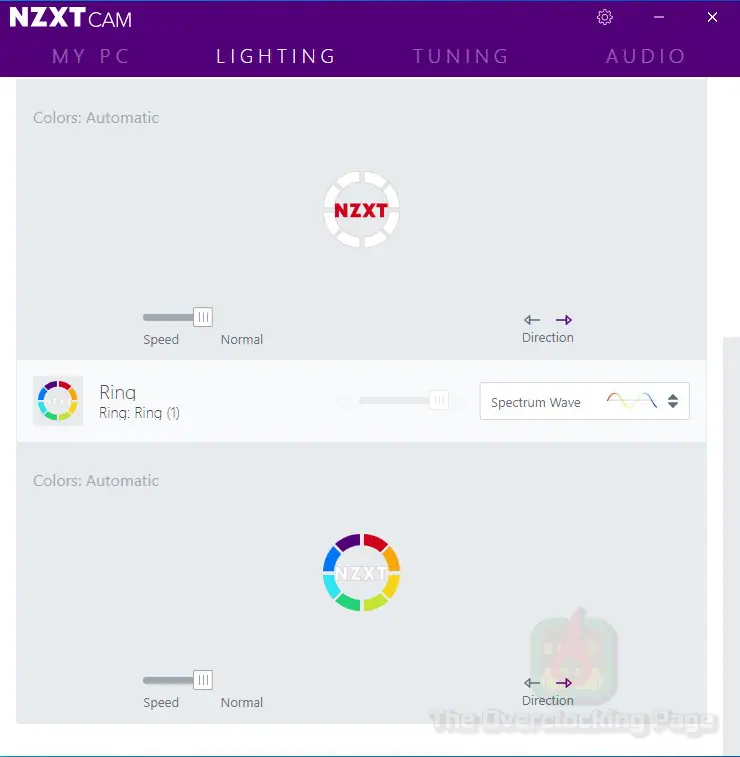Screen dimensions: 740x757
Task: Switch to the TUNING tab
Action: click(461, 56)
